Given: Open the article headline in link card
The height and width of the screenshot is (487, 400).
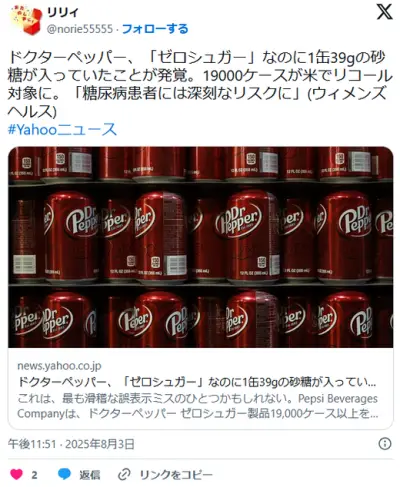Looking at the screenshot, I should (x=197, y=382).
